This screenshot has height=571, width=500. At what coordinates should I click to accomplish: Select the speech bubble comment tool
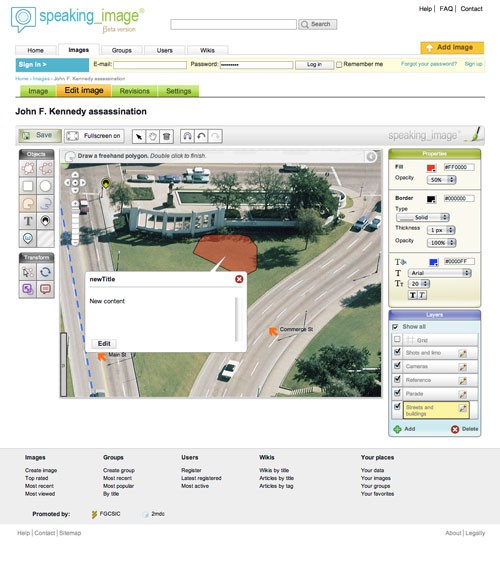[x=45, y=290]
